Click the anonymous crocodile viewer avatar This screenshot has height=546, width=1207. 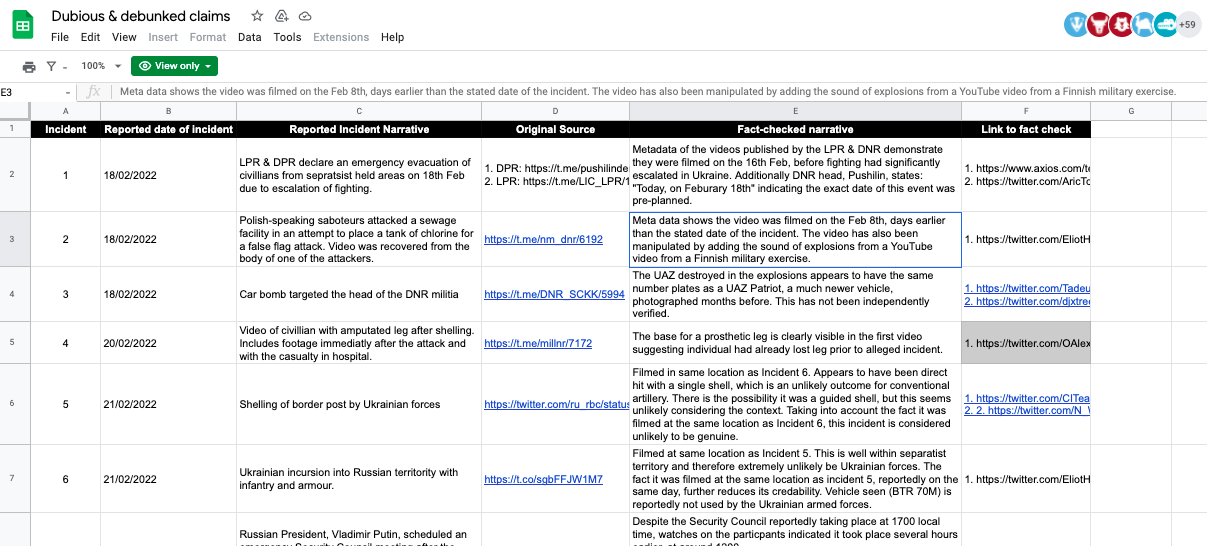1166,25
